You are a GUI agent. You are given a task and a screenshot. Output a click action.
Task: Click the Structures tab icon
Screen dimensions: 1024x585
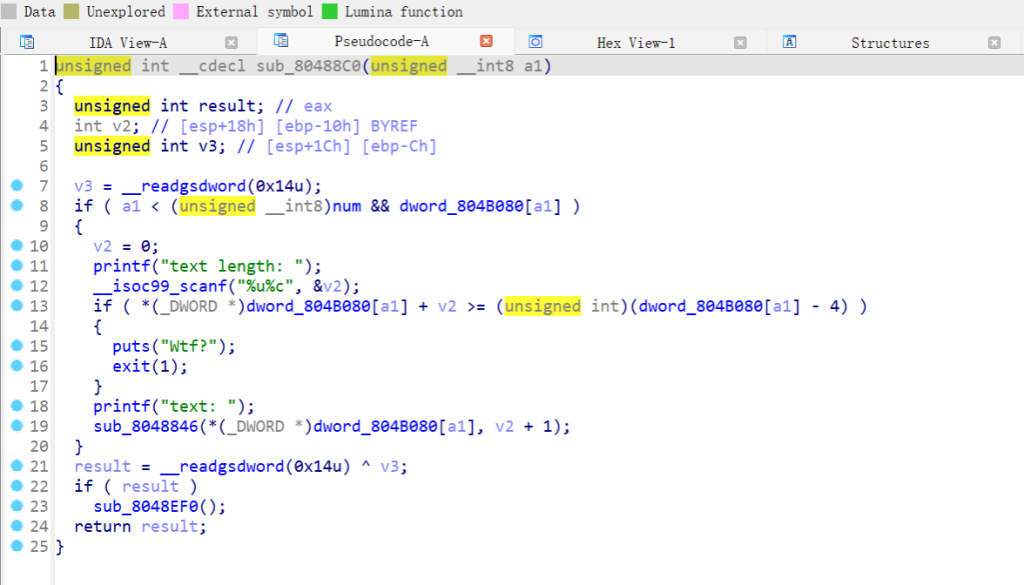tap(790, 42)
